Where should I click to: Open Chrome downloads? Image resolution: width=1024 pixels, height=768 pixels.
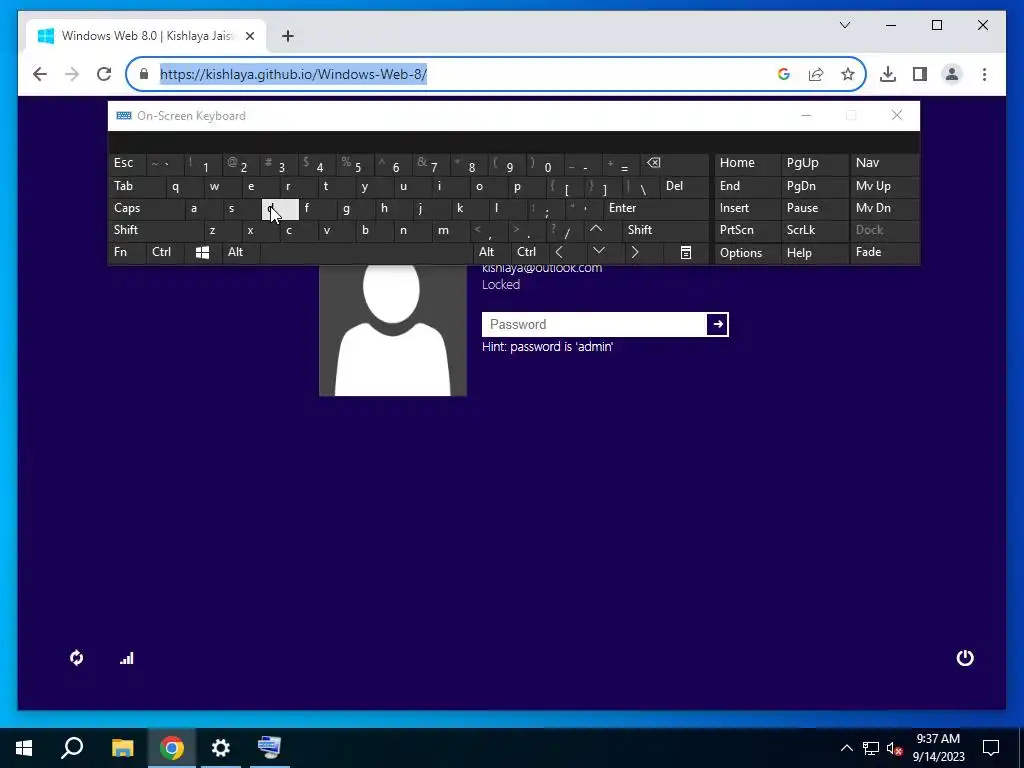pyautogui.click(x=888, y=74)
